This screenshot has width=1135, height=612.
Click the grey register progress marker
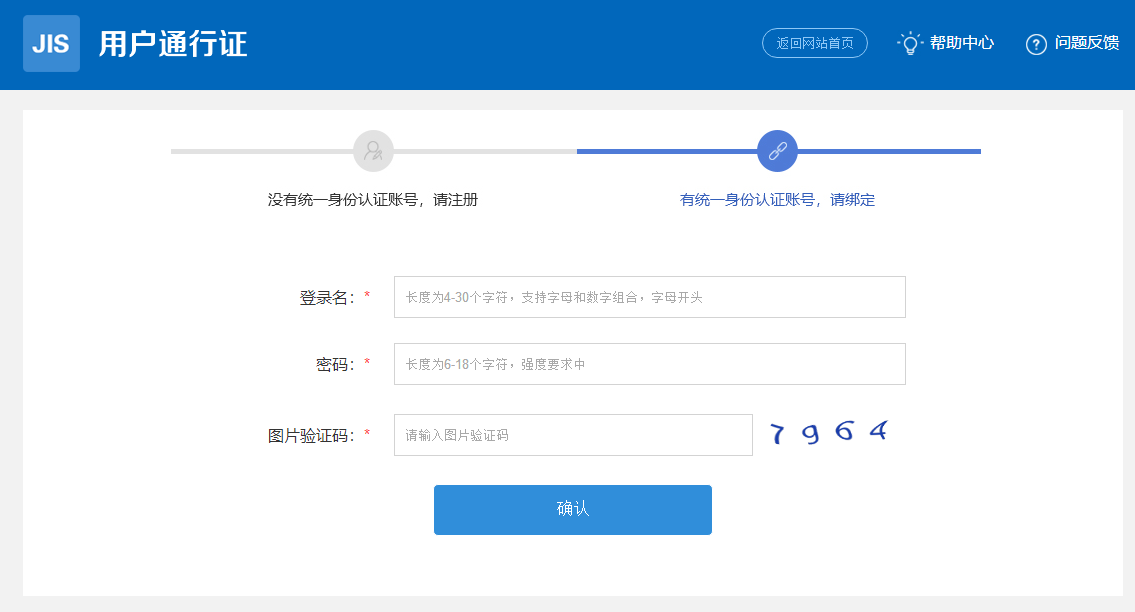click(374, 151)
